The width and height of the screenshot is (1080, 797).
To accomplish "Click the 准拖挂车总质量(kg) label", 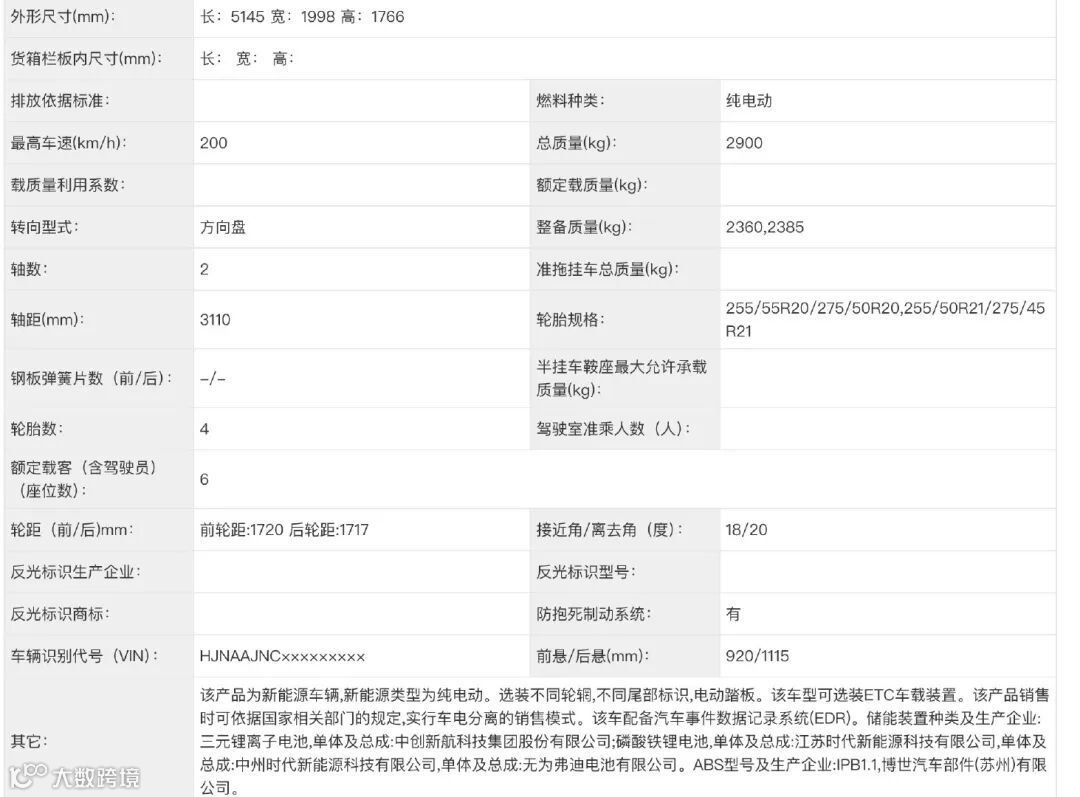I will pyautogui.click(x=608, y=269).
